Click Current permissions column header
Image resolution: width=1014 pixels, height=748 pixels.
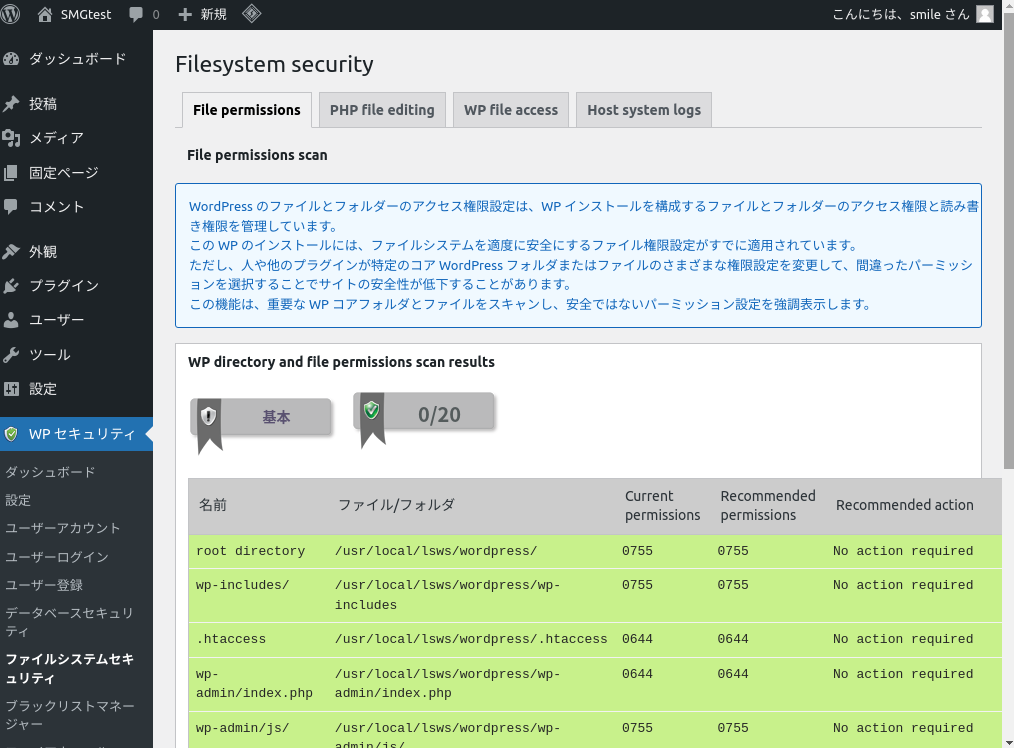click(662, 506)
